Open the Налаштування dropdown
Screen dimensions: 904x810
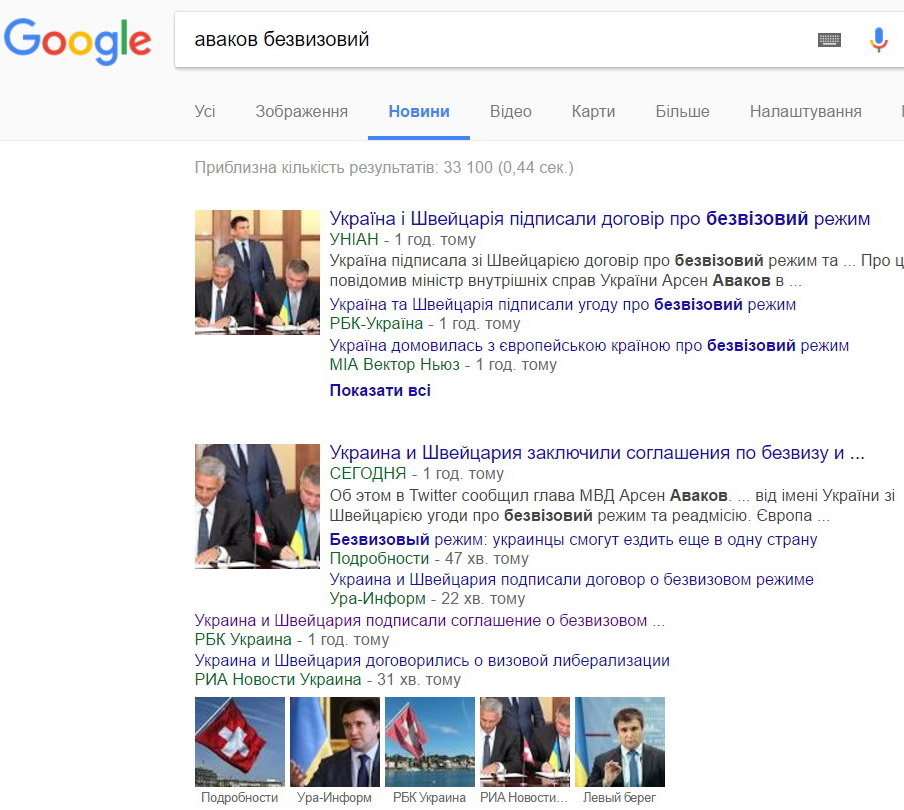805,111
